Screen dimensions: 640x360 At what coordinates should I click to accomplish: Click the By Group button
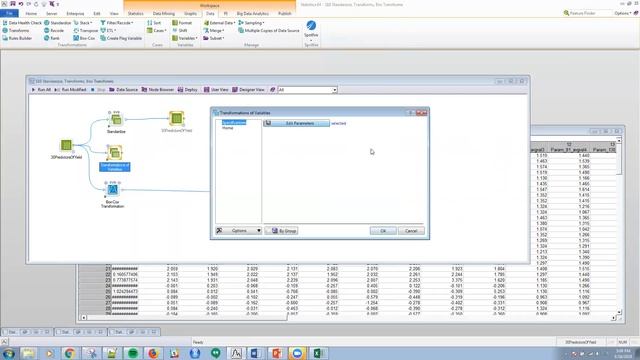point(282,231)
